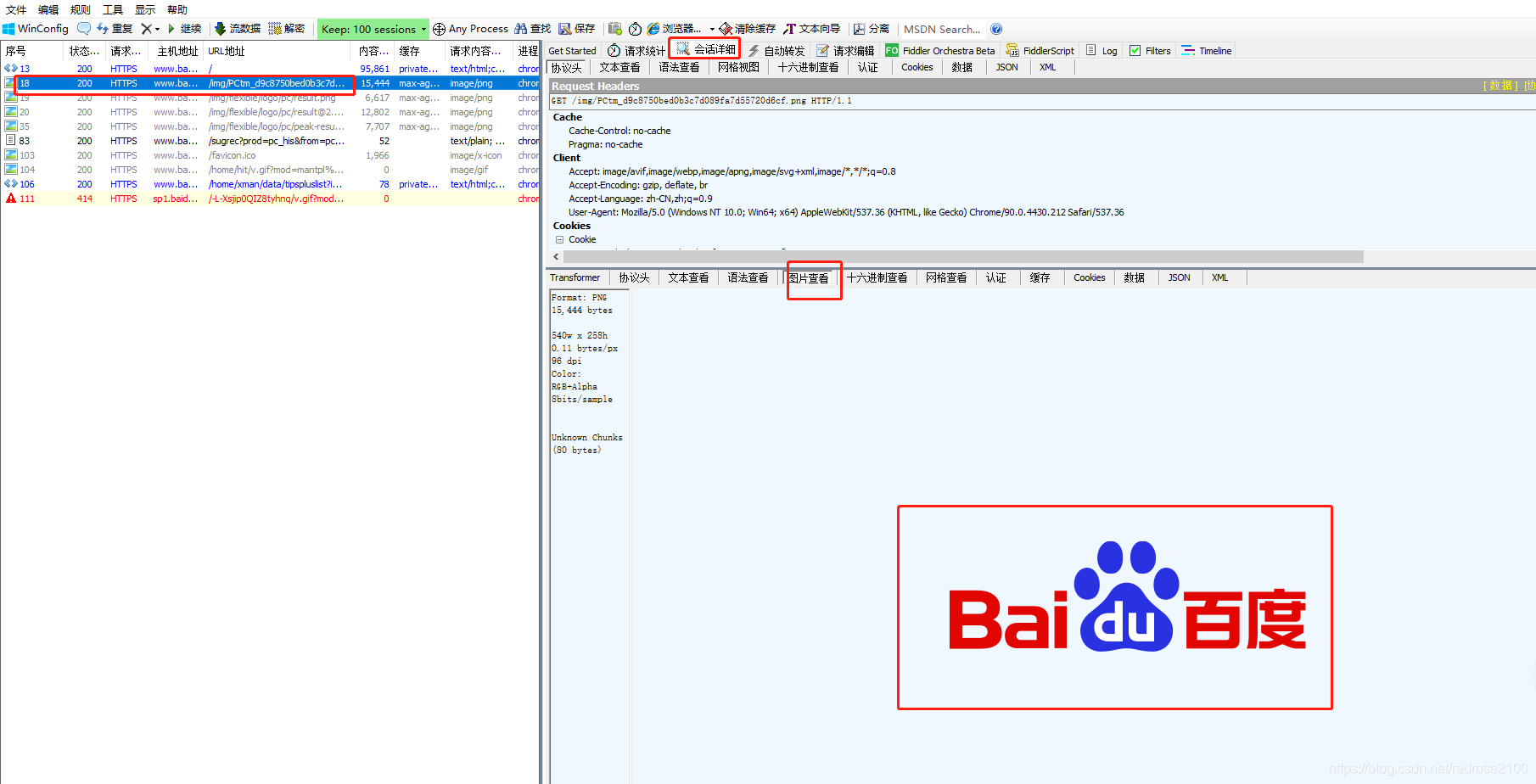Open the 浏览器 browser dropdown arrow
The width and height of the screenshot is (1536, 784).
coord(712,29)
